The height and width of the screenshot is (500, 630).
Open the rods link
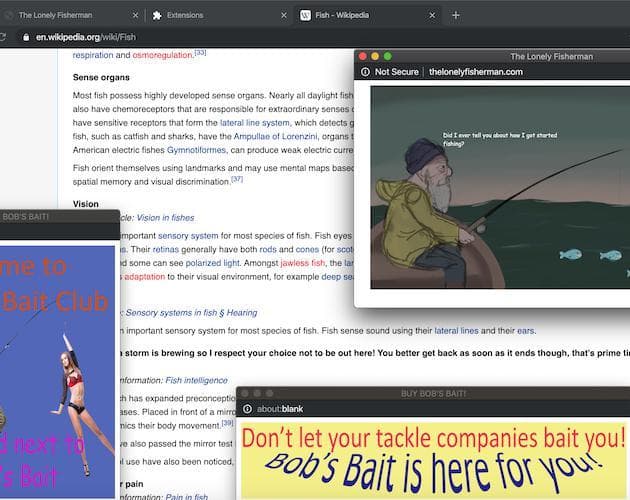point(268,250)
